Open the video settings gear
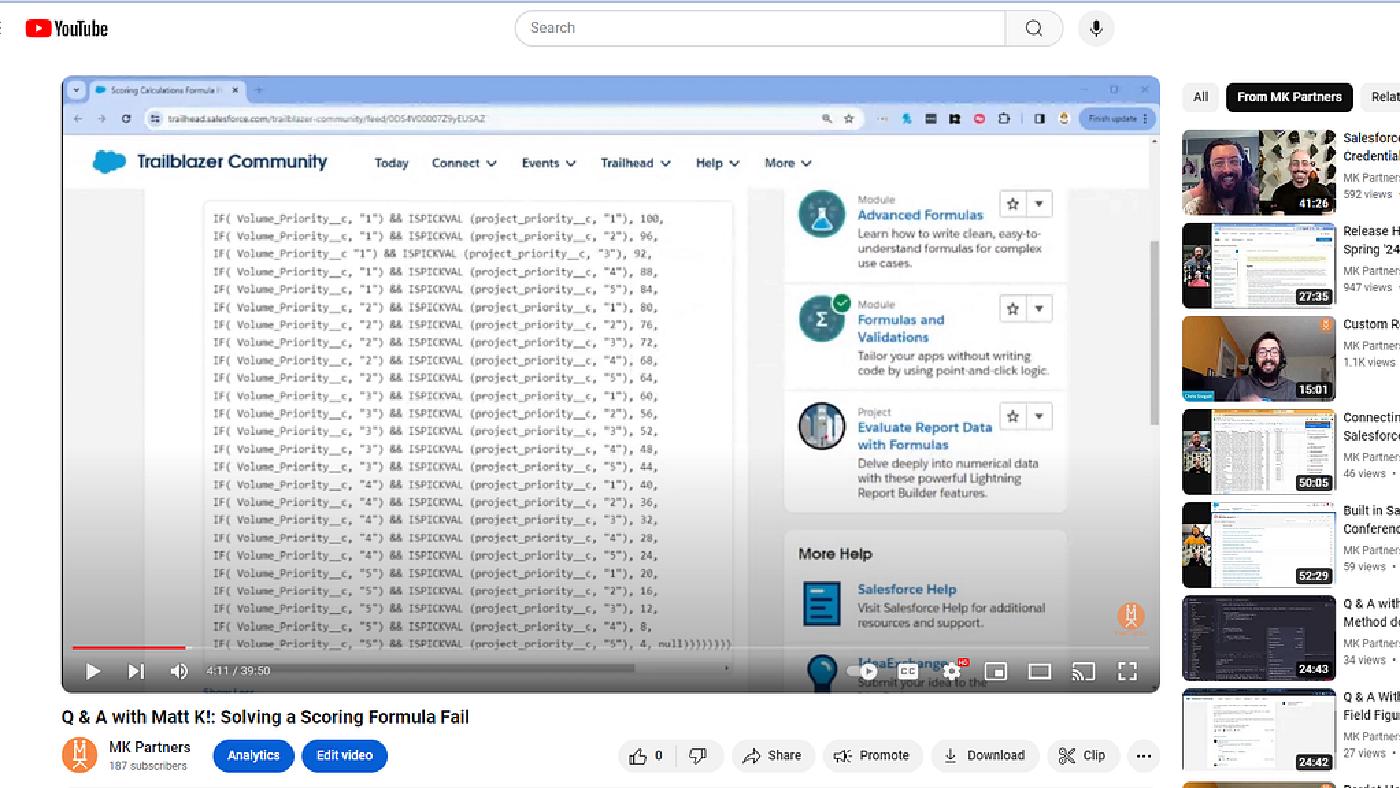The image size is (1400, 788). 952,671
